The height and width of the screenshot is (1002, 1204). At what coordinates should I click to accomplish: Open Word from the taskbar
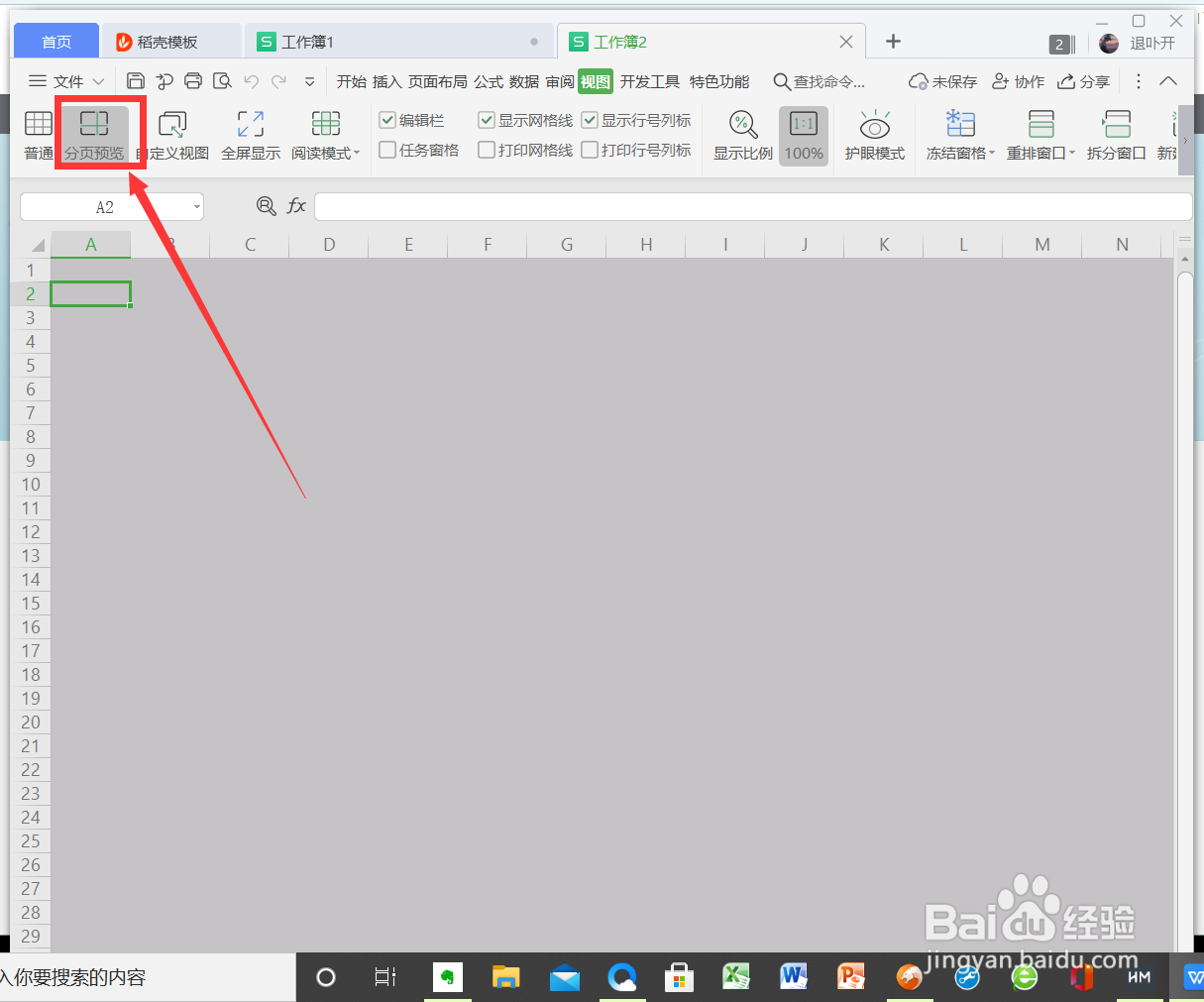click(794, 977)
